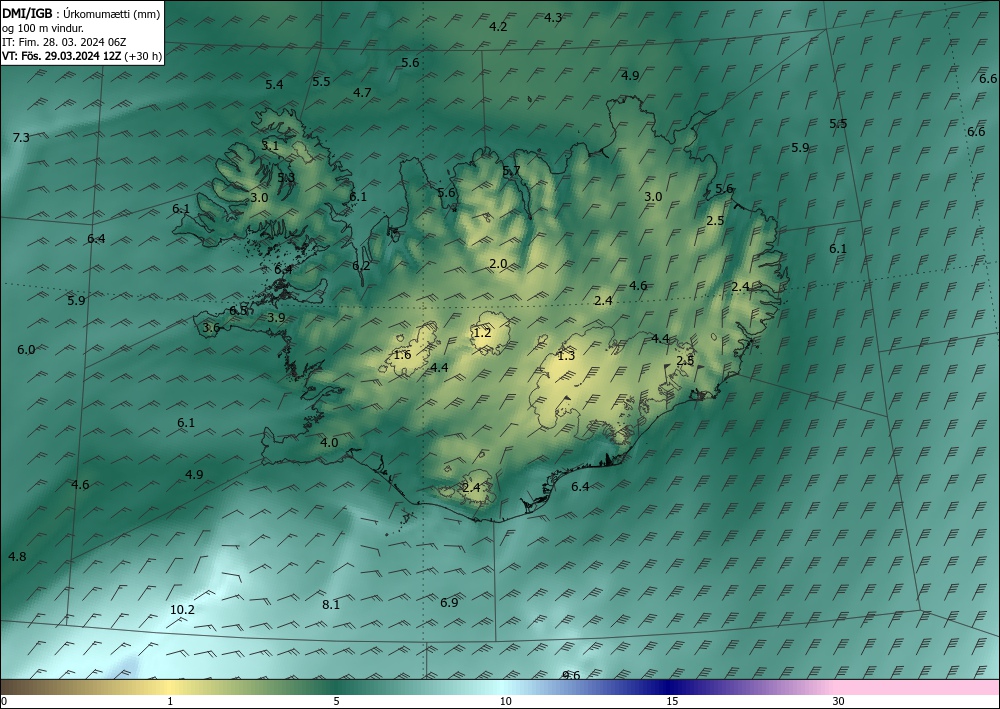1000x709 pixels.
Task: Click the 4.2 value at the top
Action: coord(498,26)
